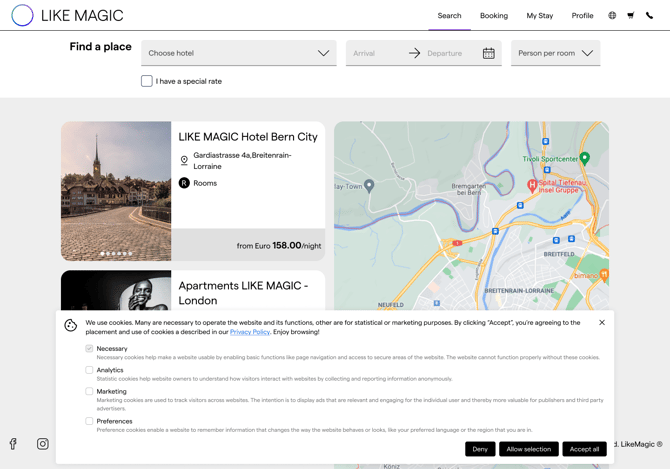This screenshot has width=670, height=469.
Task: Open the Instagram icon
Action: pyautogui.click(x=43, y=444)
